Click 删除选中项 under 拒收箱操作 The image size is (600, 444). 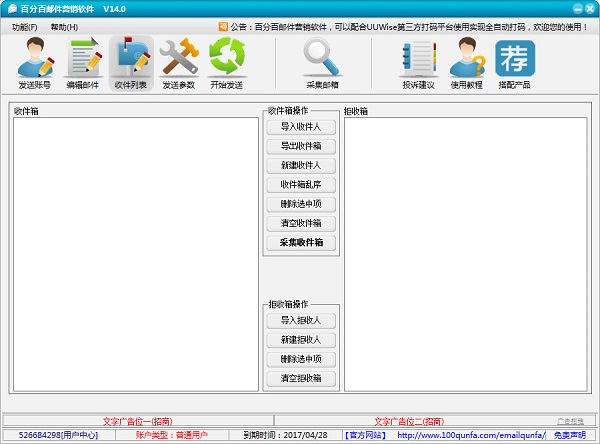pos(301,359)
